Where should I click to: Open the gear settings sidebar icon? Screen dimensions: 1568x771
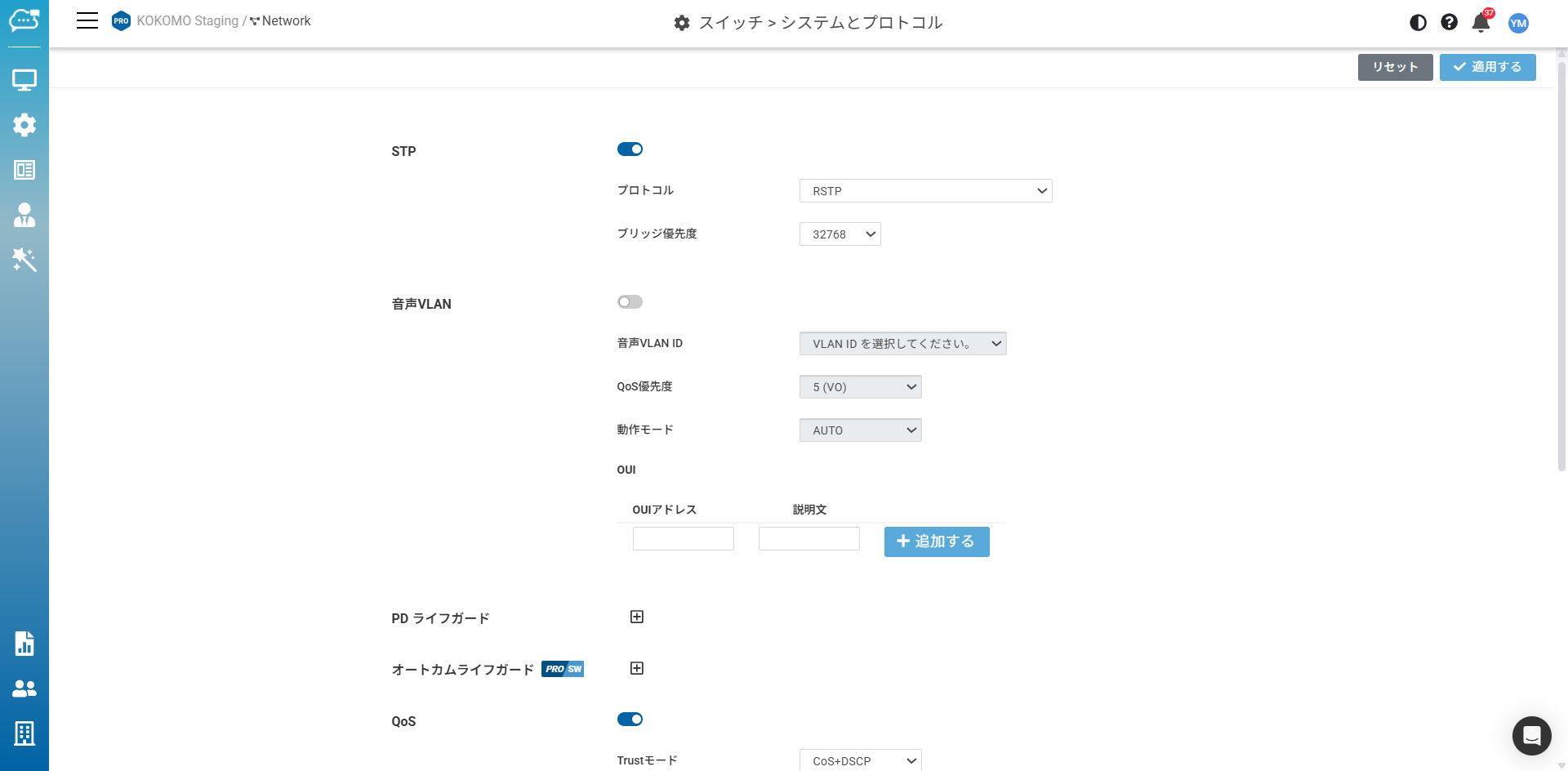pos(24,125)
